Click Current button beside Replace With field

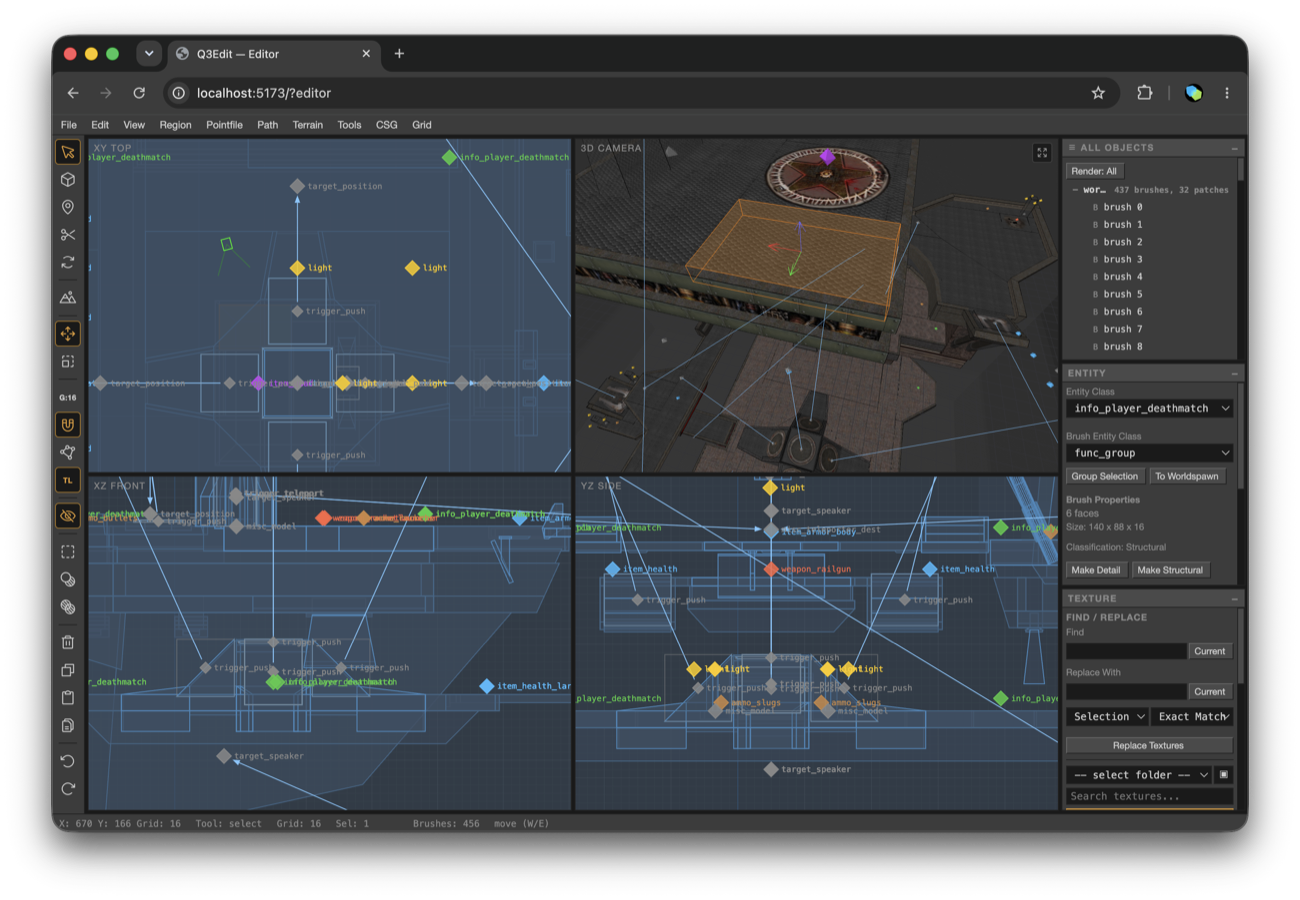click(x=1210, y=691)
